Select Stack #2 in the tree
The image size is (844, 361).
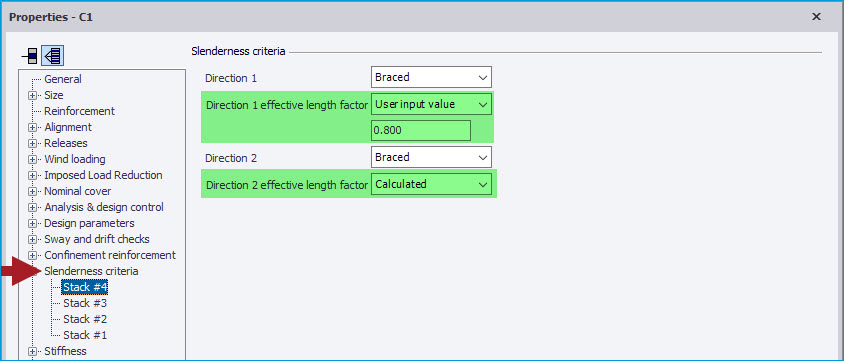click(85, 319)
